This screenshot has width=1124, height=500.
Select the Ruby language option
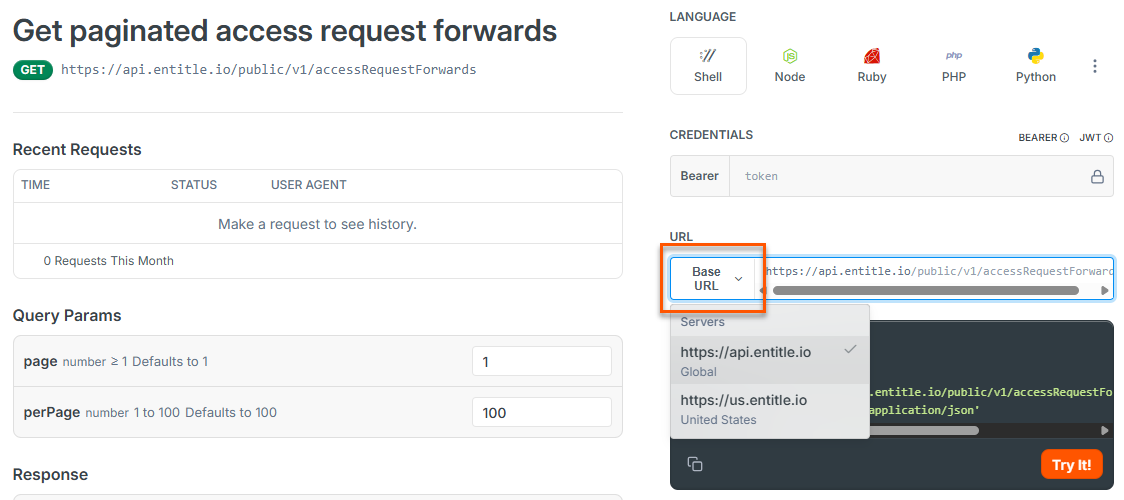872,66
